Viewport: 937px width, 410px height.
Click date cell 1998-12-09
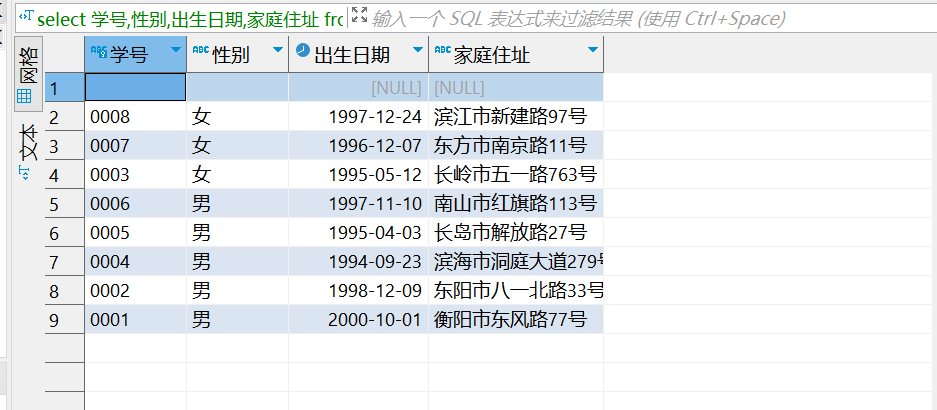coord(359,290)
